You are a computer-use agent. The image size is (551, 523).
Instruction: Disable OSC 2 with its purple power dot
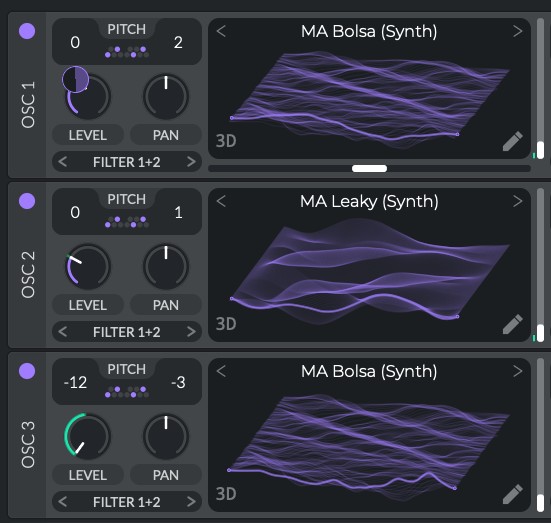point(27,201)
